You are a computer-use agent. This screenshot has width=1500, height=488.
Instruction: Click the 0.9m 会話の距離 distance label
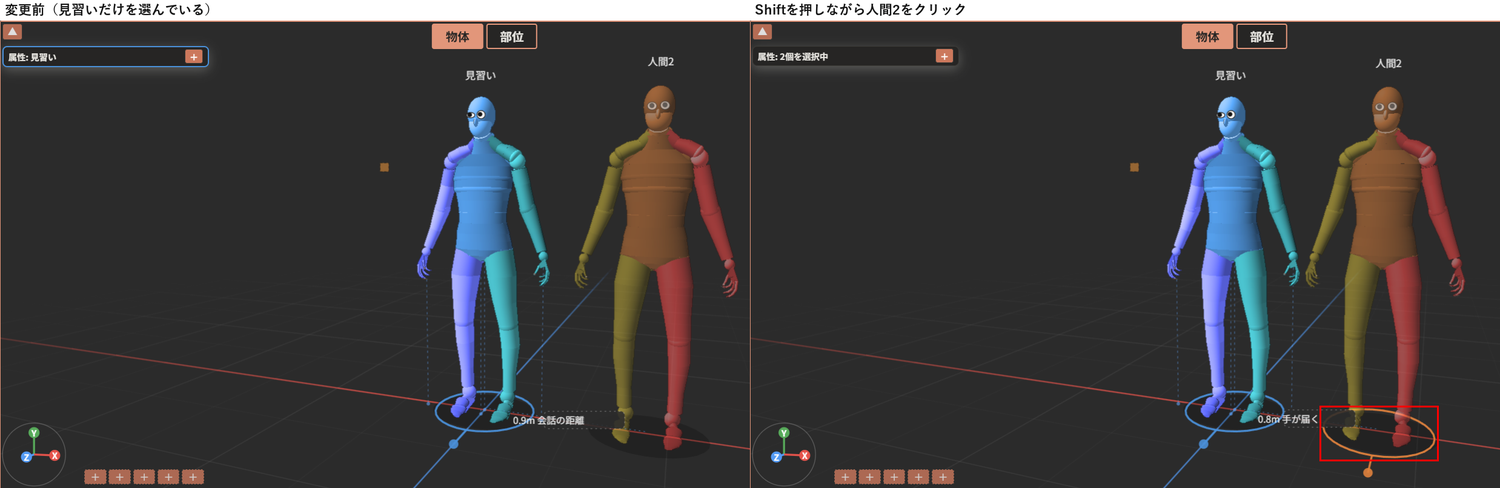548,421
